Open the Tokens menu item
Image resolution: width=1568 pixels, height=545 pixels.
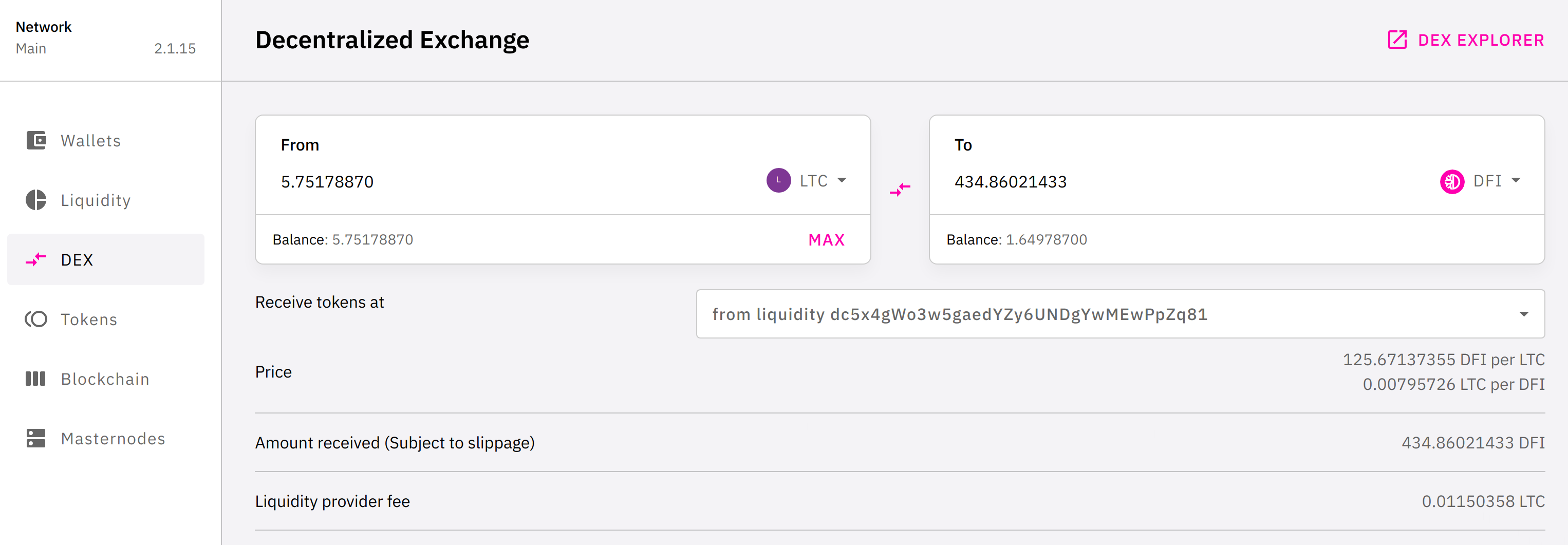pos(106,320)
